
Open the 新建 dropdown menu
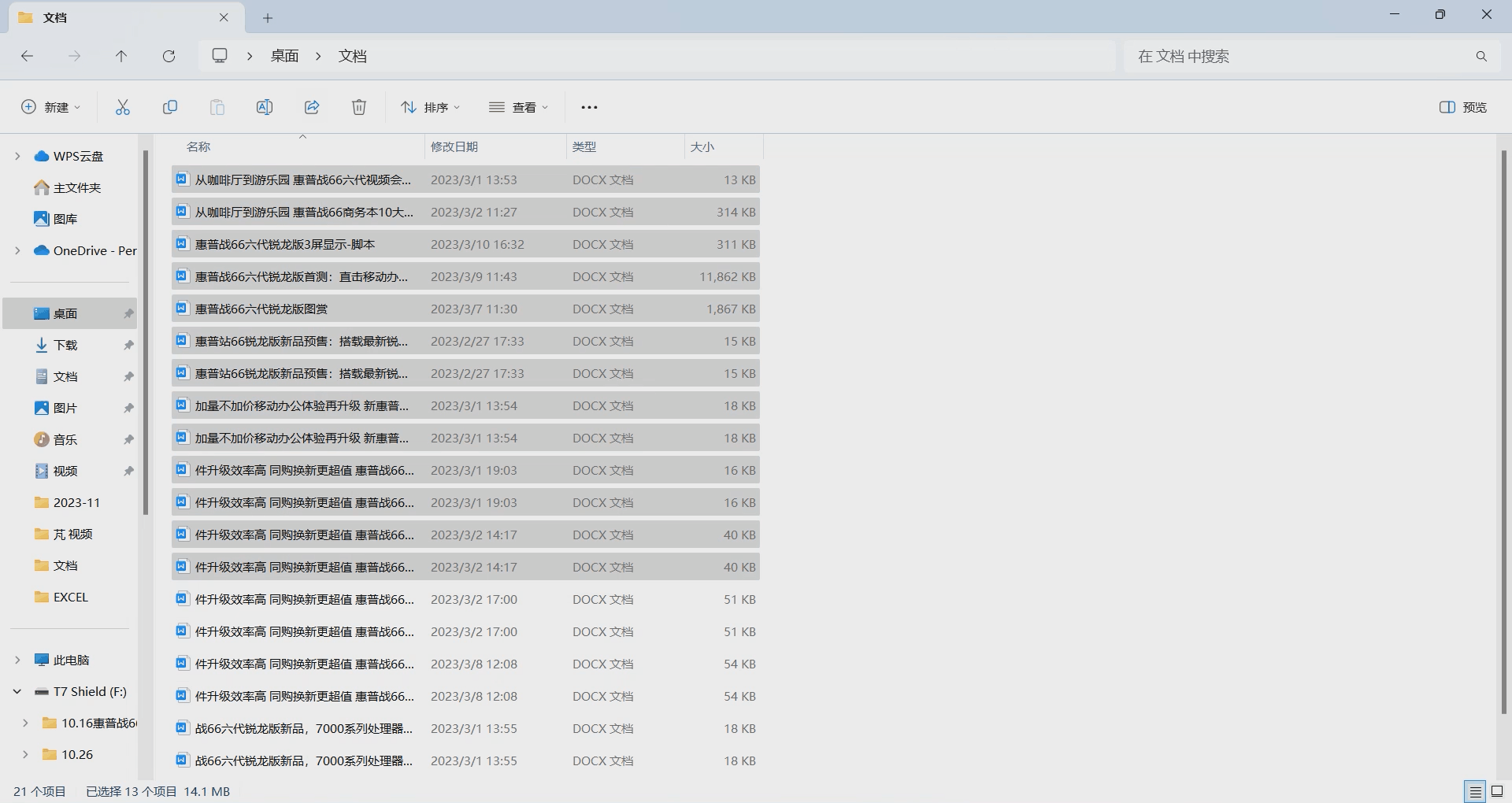[x=50, y=107]
